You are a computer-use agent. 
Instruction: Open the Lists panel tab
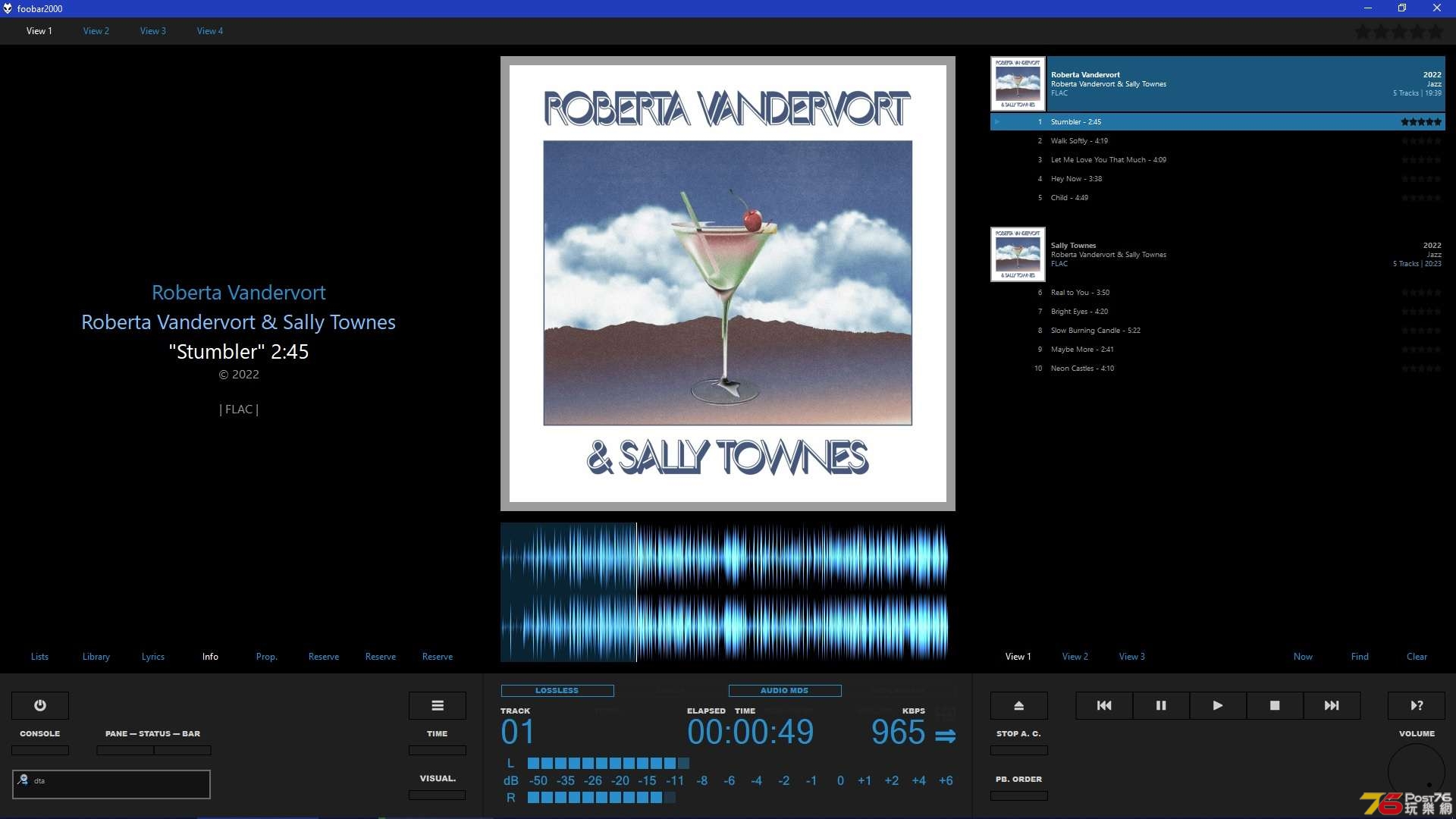coord(39,657)
